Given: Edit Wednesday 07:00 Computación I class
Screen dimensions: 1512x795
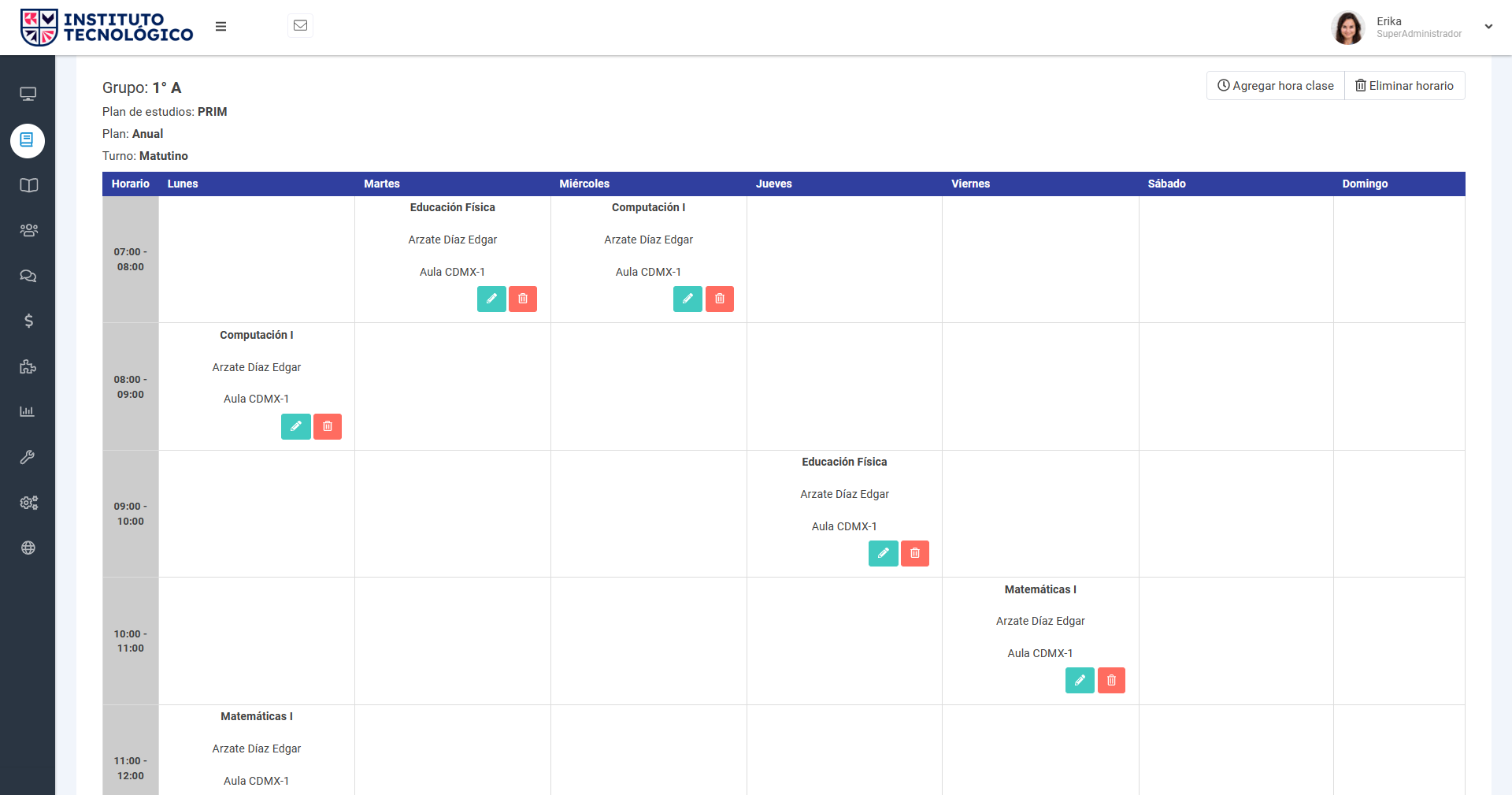Looking at the screenshot, I should [x=687, y=299].
